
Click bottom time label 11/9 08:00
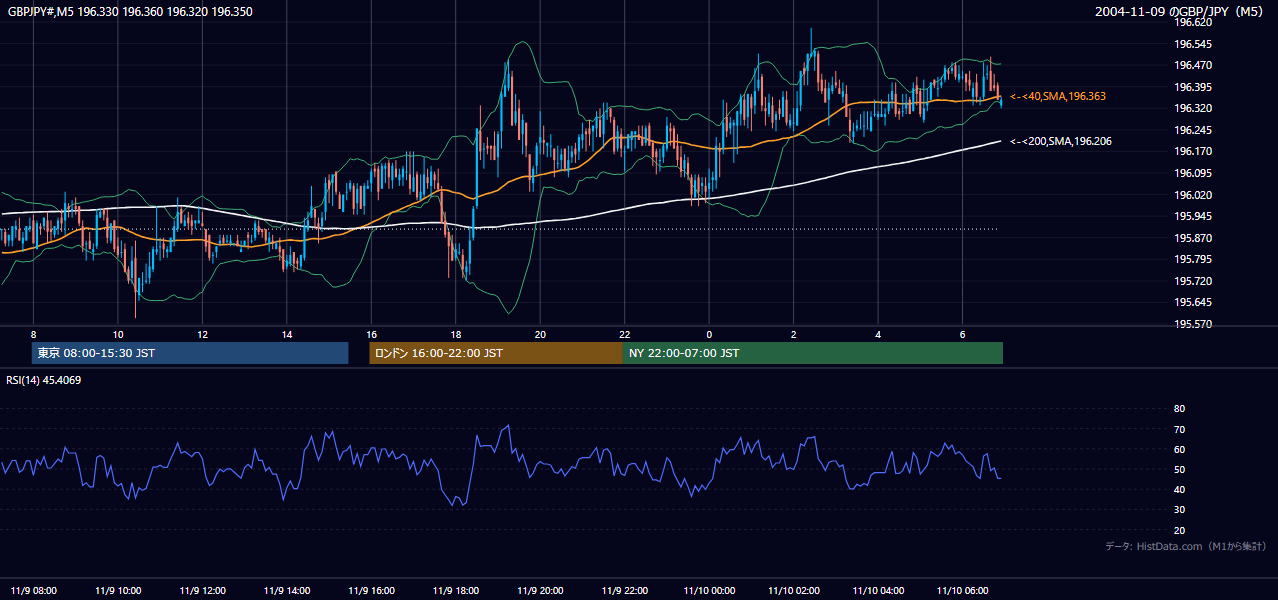[33, 590]
